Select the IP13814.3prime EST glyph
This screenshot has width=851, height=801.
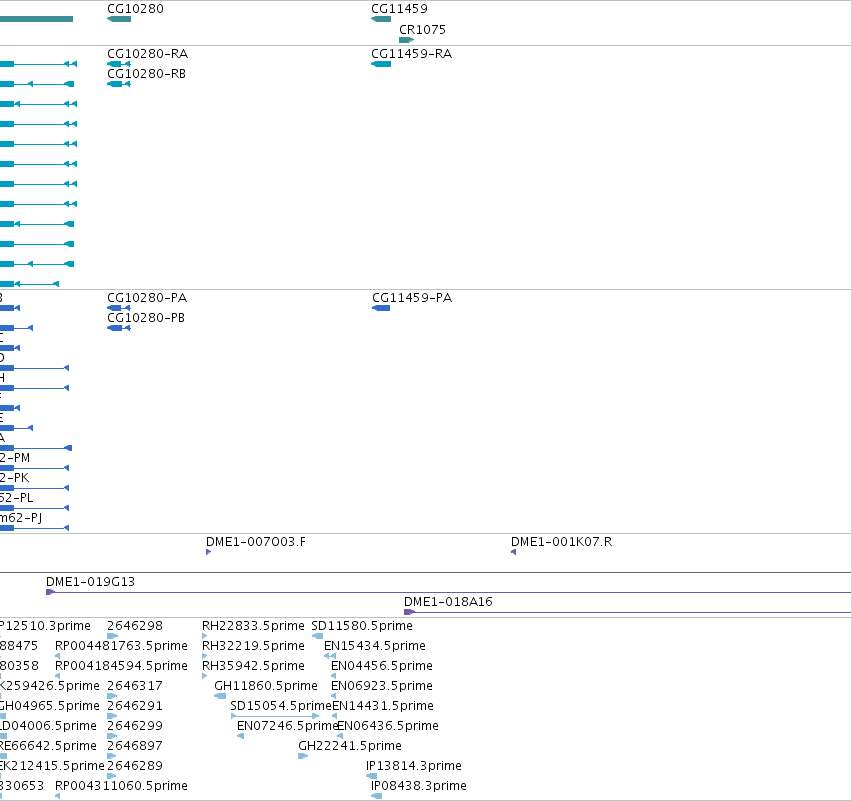click(372, 776)
